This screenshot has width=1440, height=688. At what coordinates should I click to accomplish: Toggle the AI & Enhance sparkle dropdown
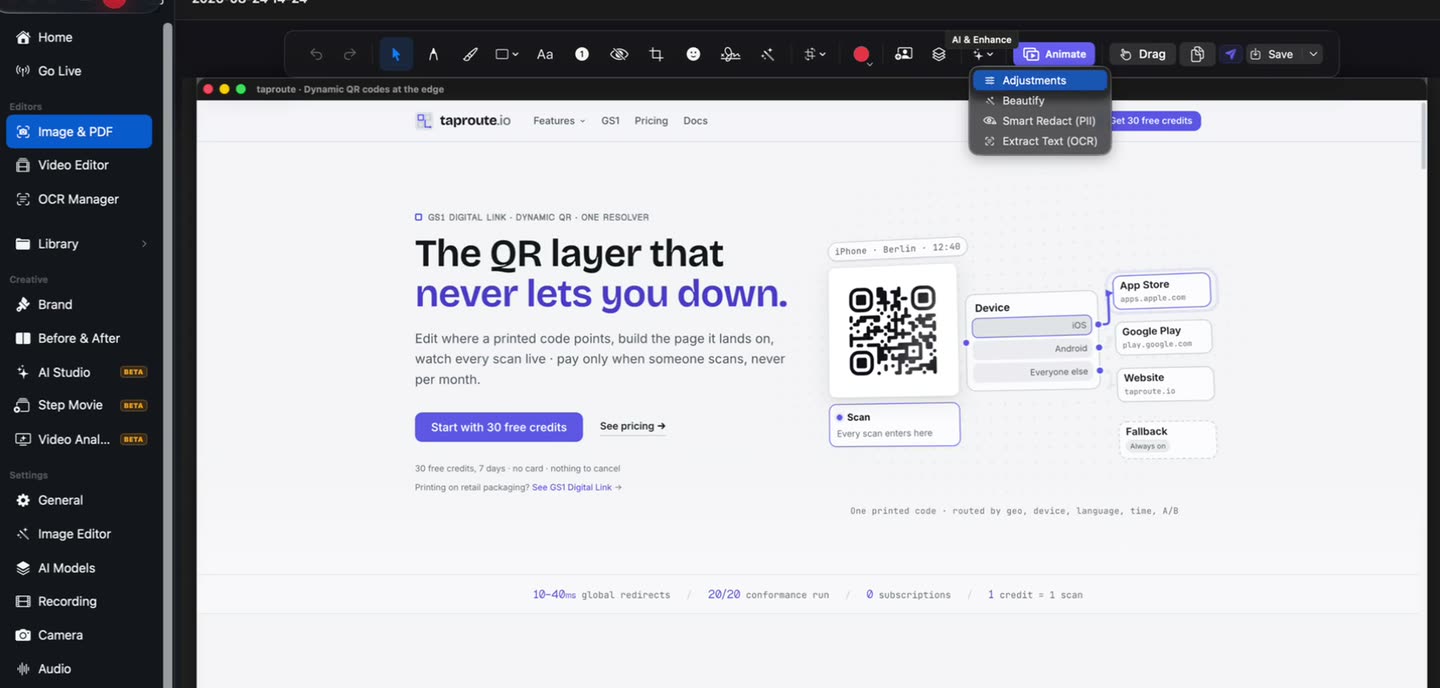click(983, 54)
